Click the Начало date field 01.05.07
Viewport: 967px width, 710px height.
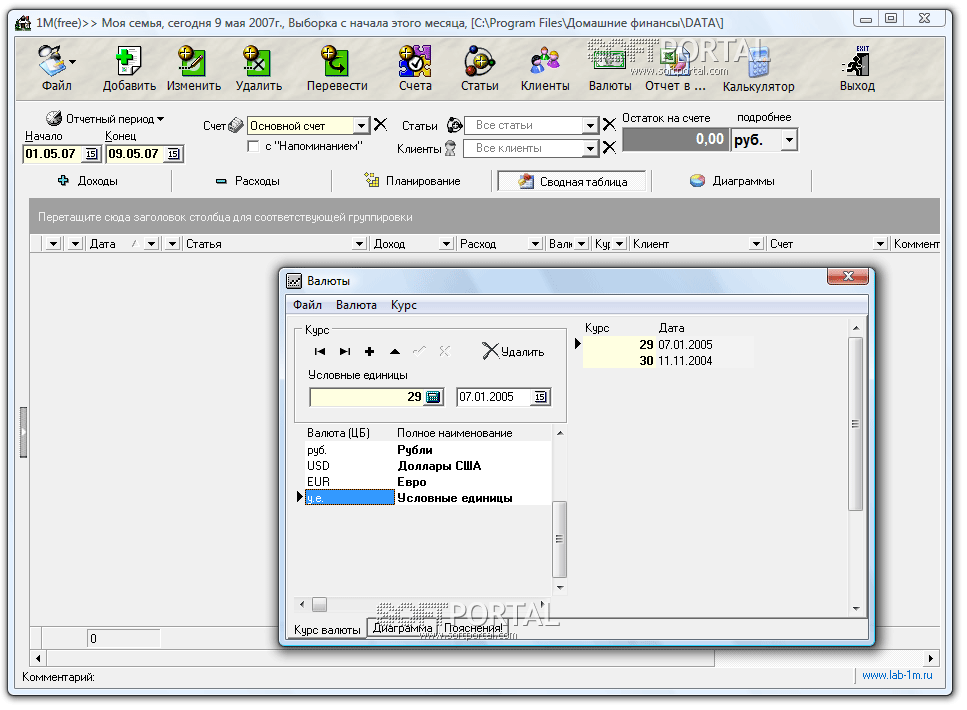(53, 154)
